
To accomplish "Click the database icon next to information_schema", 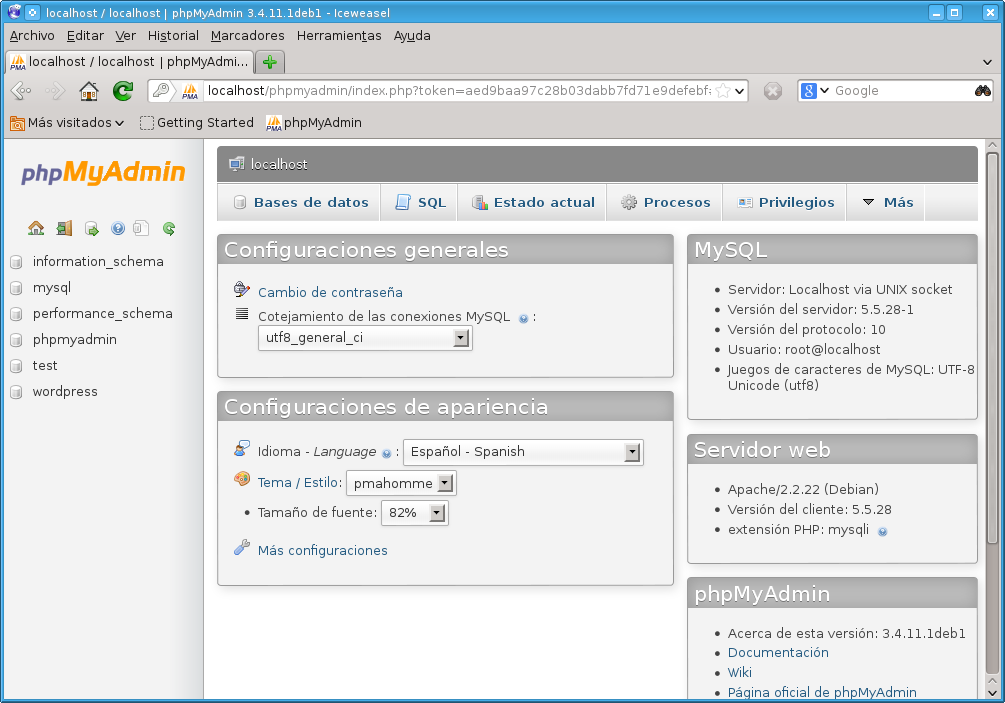I will 17,262.
